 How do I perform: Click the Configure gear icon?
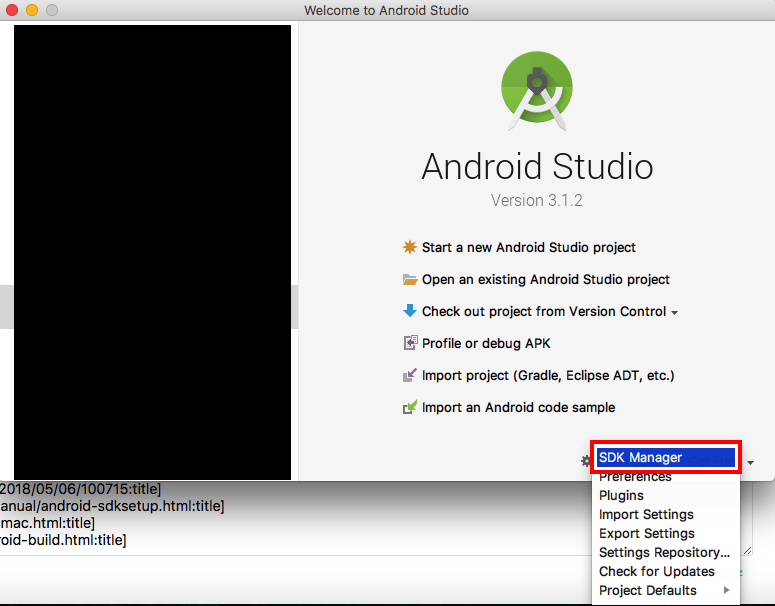pyautogui.click(x=586, y=461)
